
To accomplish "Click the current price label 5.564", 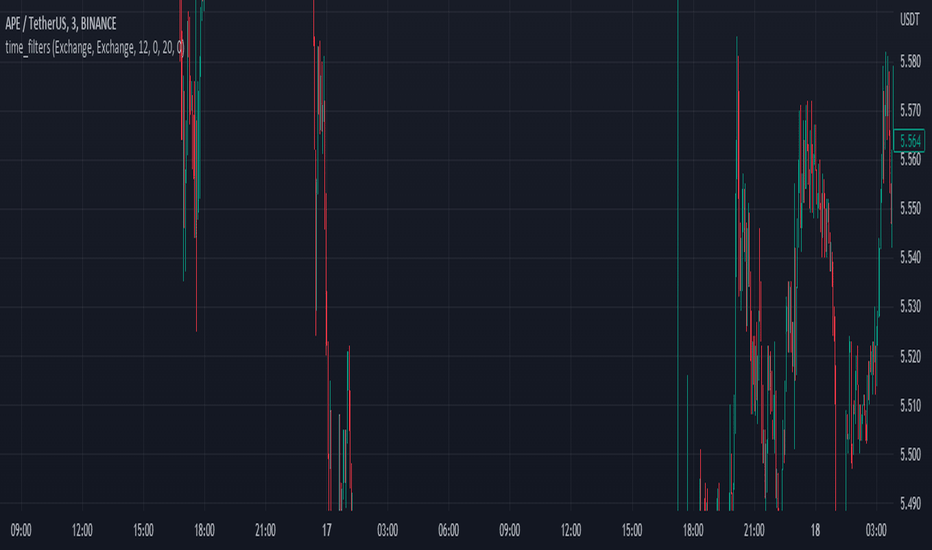I will [909, 141].
